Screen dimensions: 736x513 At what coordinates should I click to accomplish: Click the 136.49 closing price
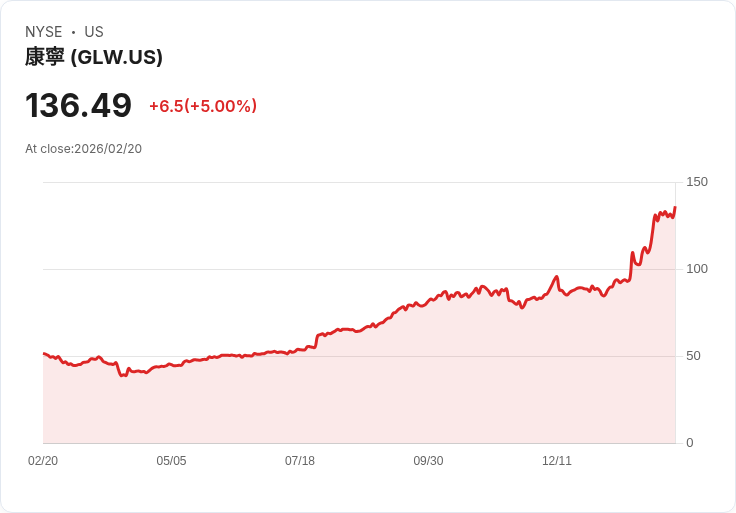click(x=79, y=106)
